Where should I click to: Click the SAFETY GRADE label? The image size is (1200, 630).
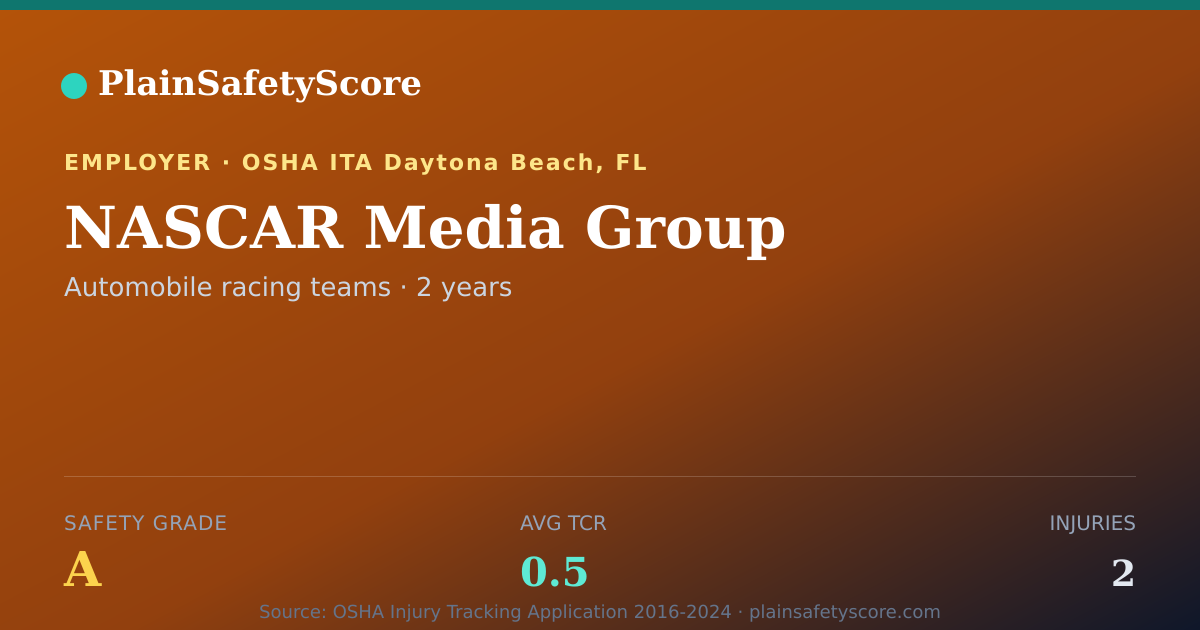(146, 523)
